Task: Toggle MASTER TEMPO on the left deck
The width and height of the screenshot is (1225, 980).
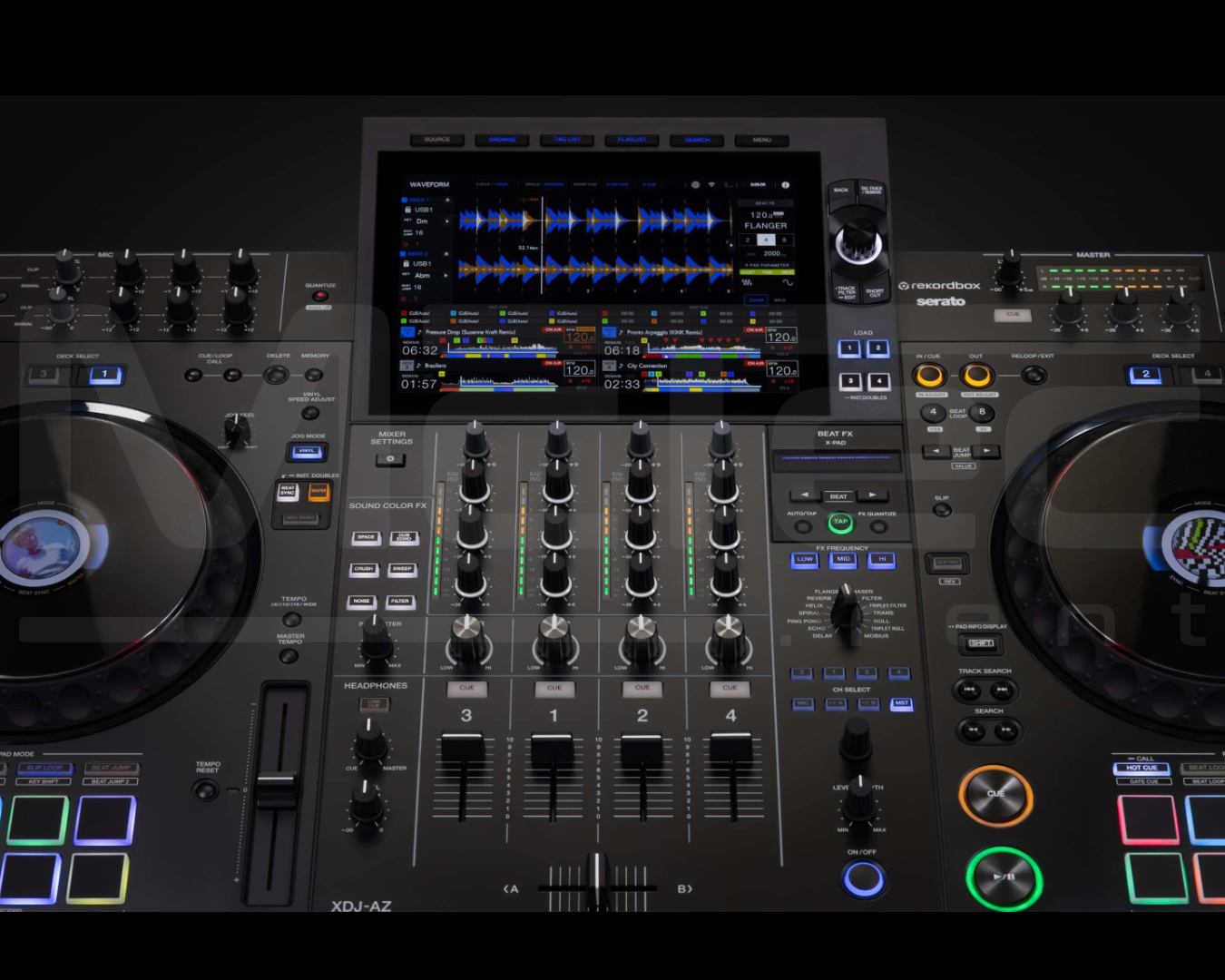Action: point(289,655)
